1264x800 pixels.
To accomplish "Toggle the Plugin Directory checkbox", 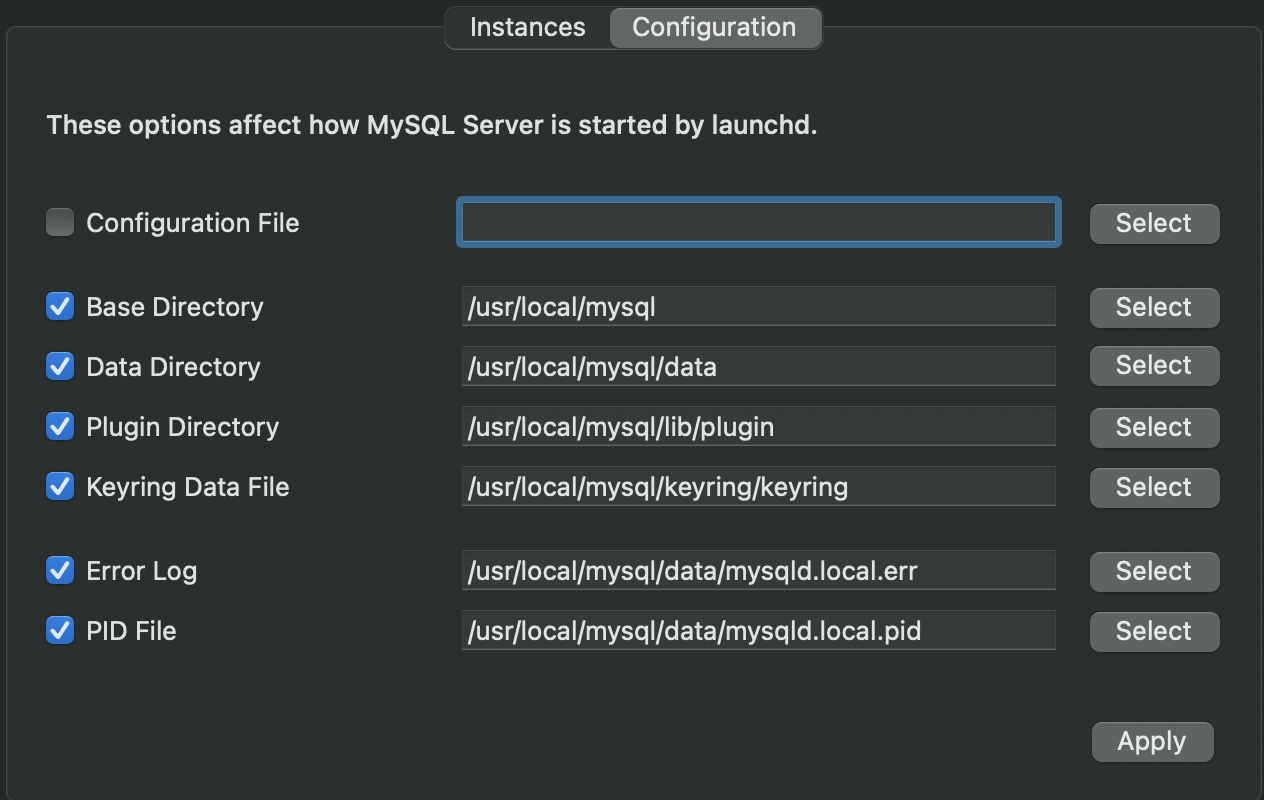I will point(60,426).
